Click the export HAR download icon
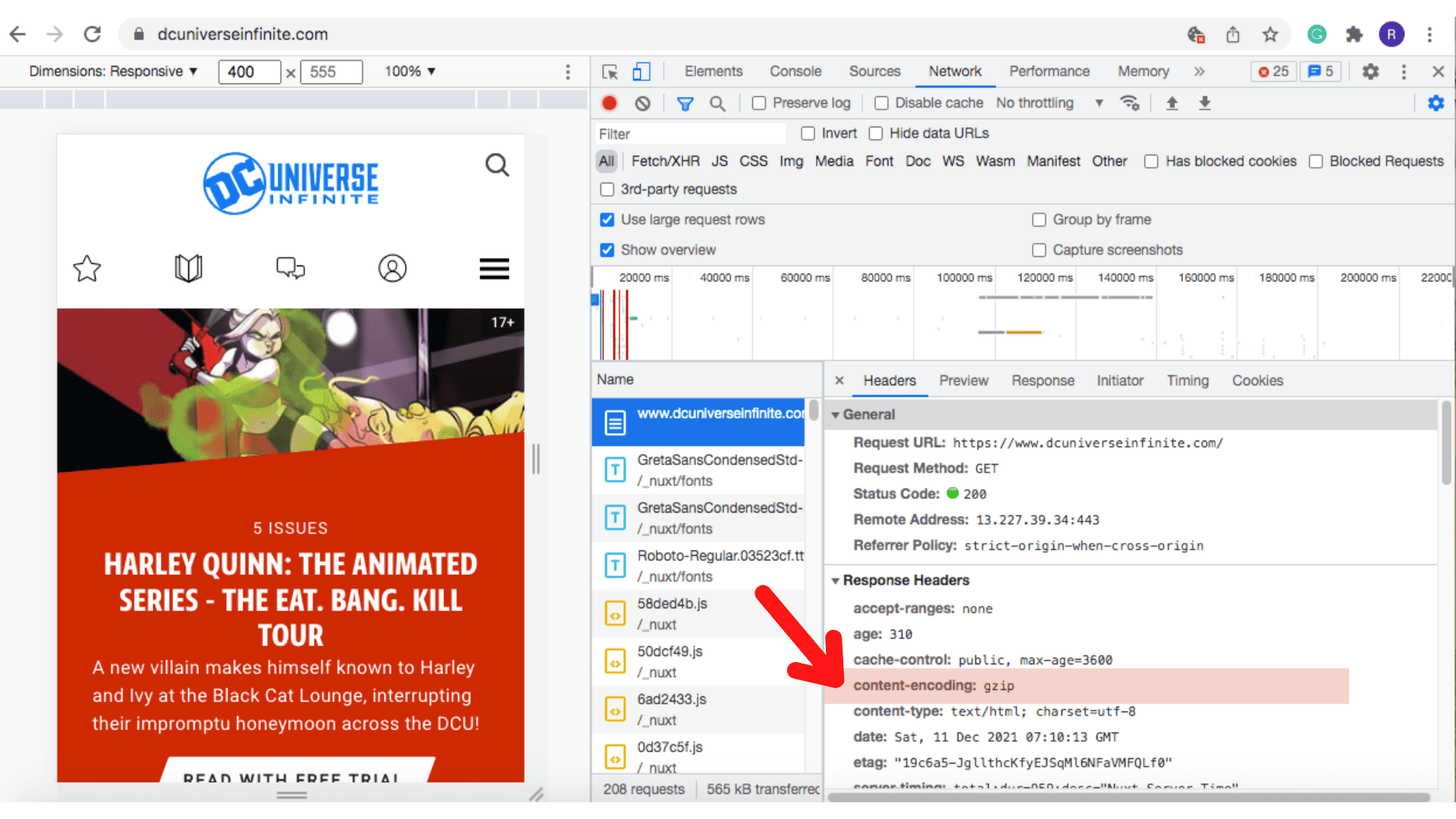The image size is (1456, 819). point(1204,103)
